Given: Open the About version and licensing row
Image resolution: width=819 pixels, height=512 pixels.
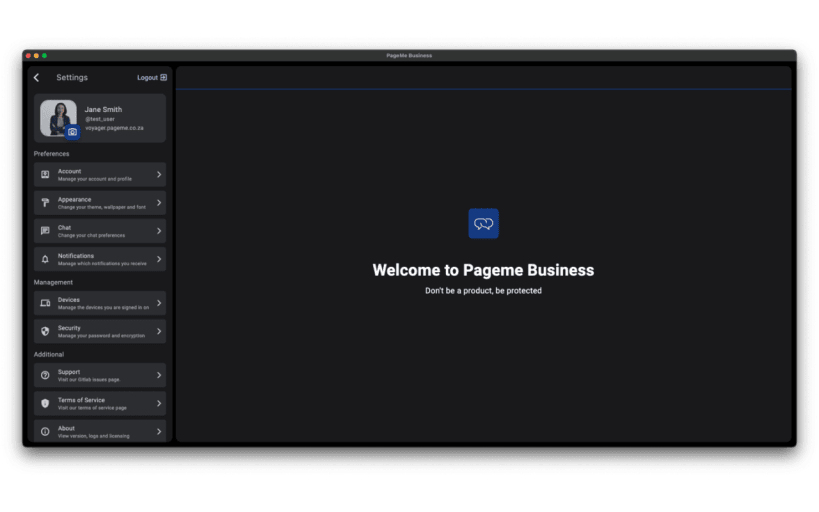Looking at the screenshot, I should coord(100,431).
